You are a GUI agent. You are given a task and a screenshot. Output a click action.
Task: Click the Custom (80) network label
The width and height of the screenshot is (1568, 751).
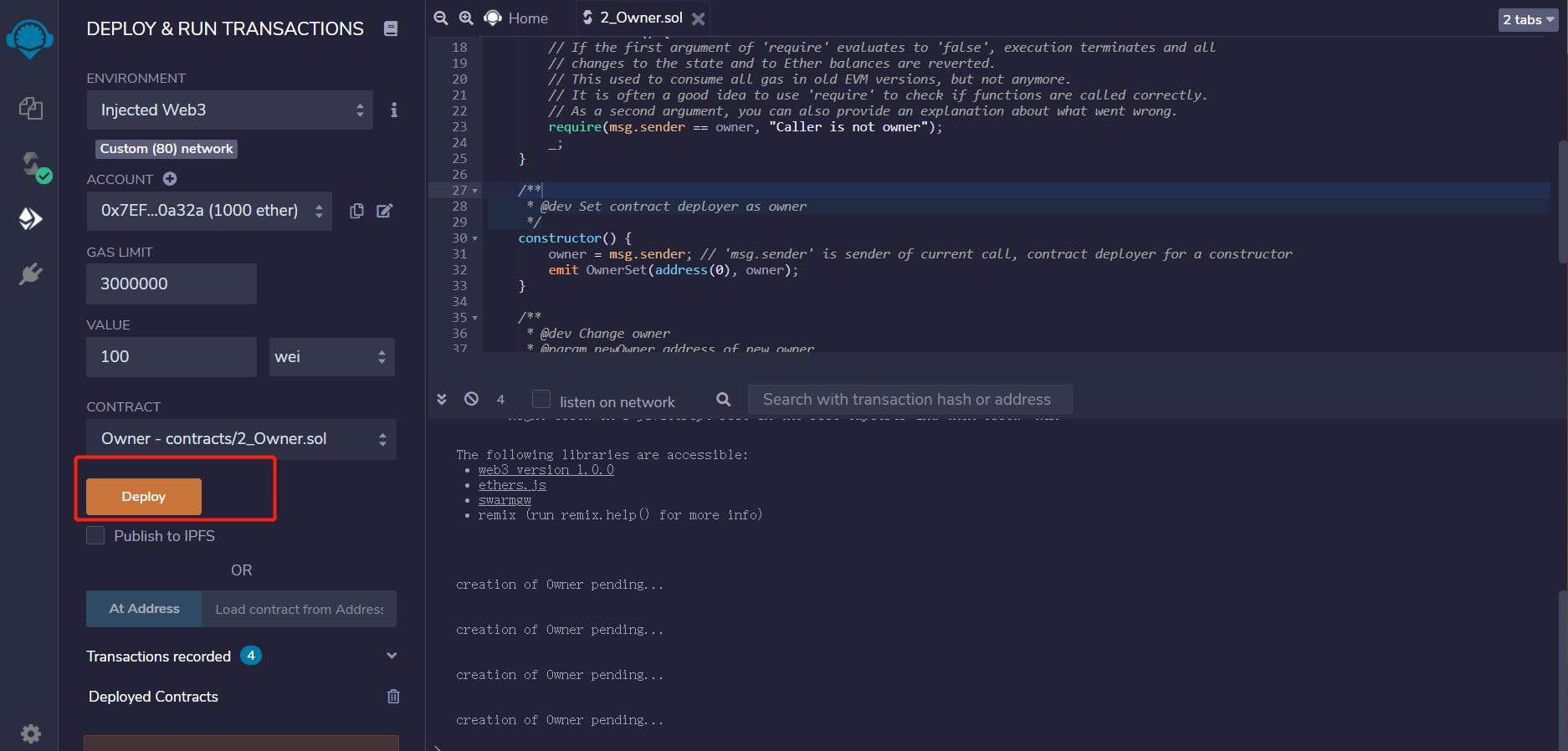(167, 149)
